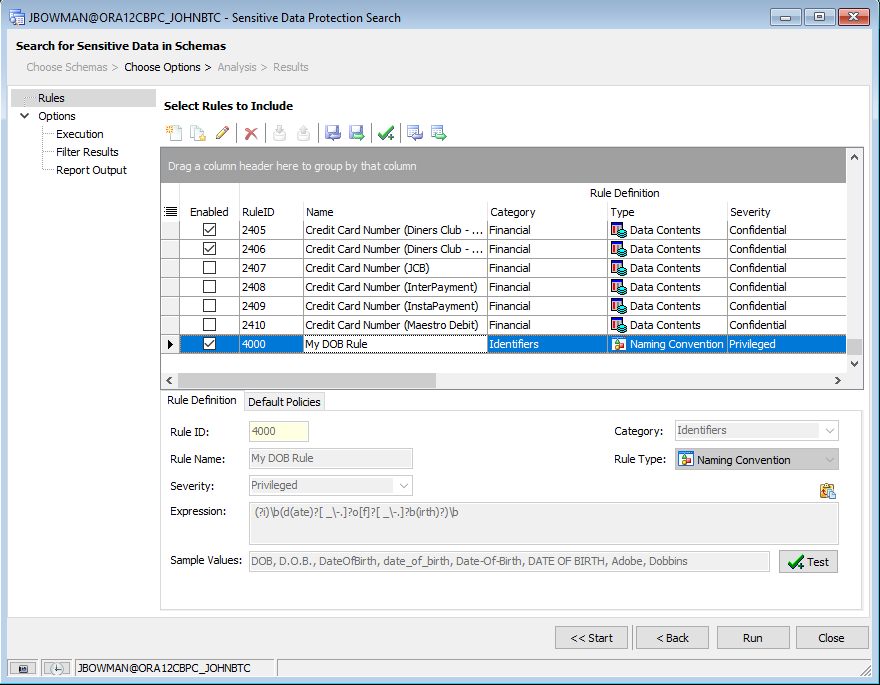Viewport: 880px width, 685px height.
Task: Enable rule 2407 Credit Card Number (JCB)
Action: [209, 268]
